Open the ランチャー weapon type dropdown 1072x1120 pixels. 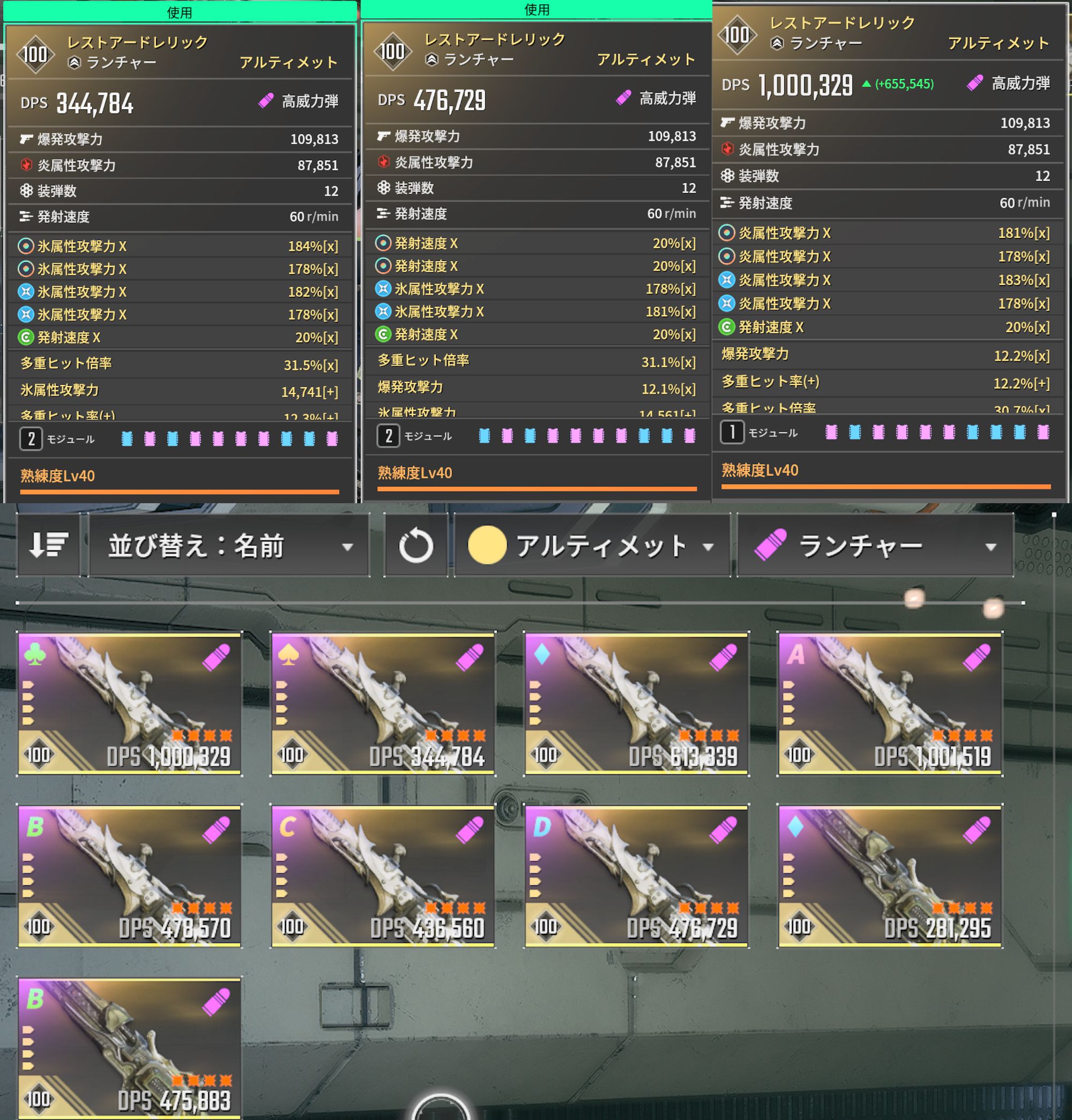875,545
